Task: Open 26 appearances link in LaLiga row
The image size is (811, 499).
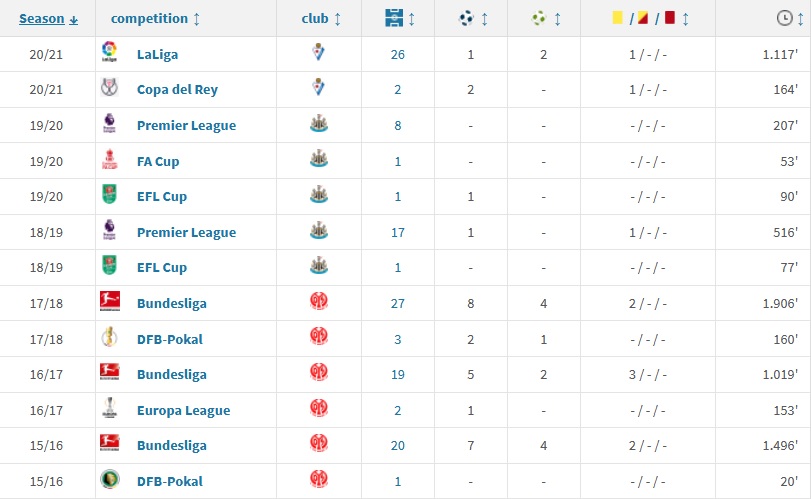Action: click(x=398, y=55)
